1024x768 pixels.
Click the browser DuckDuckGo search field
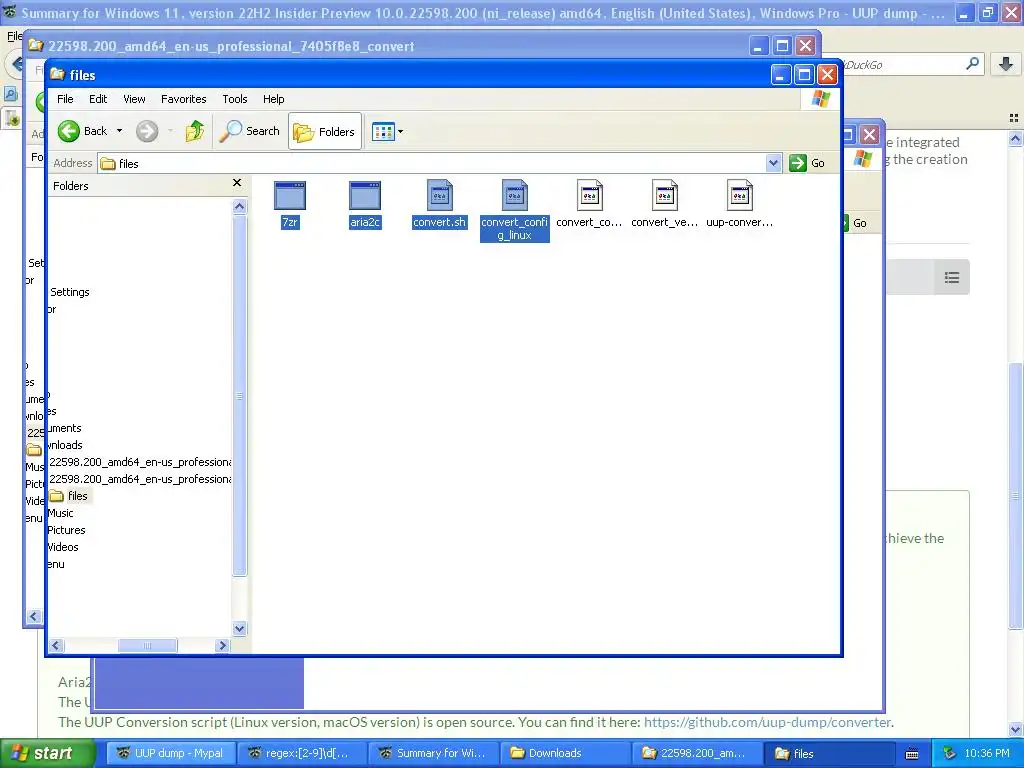pyautogui.click(x=904, y=65)
